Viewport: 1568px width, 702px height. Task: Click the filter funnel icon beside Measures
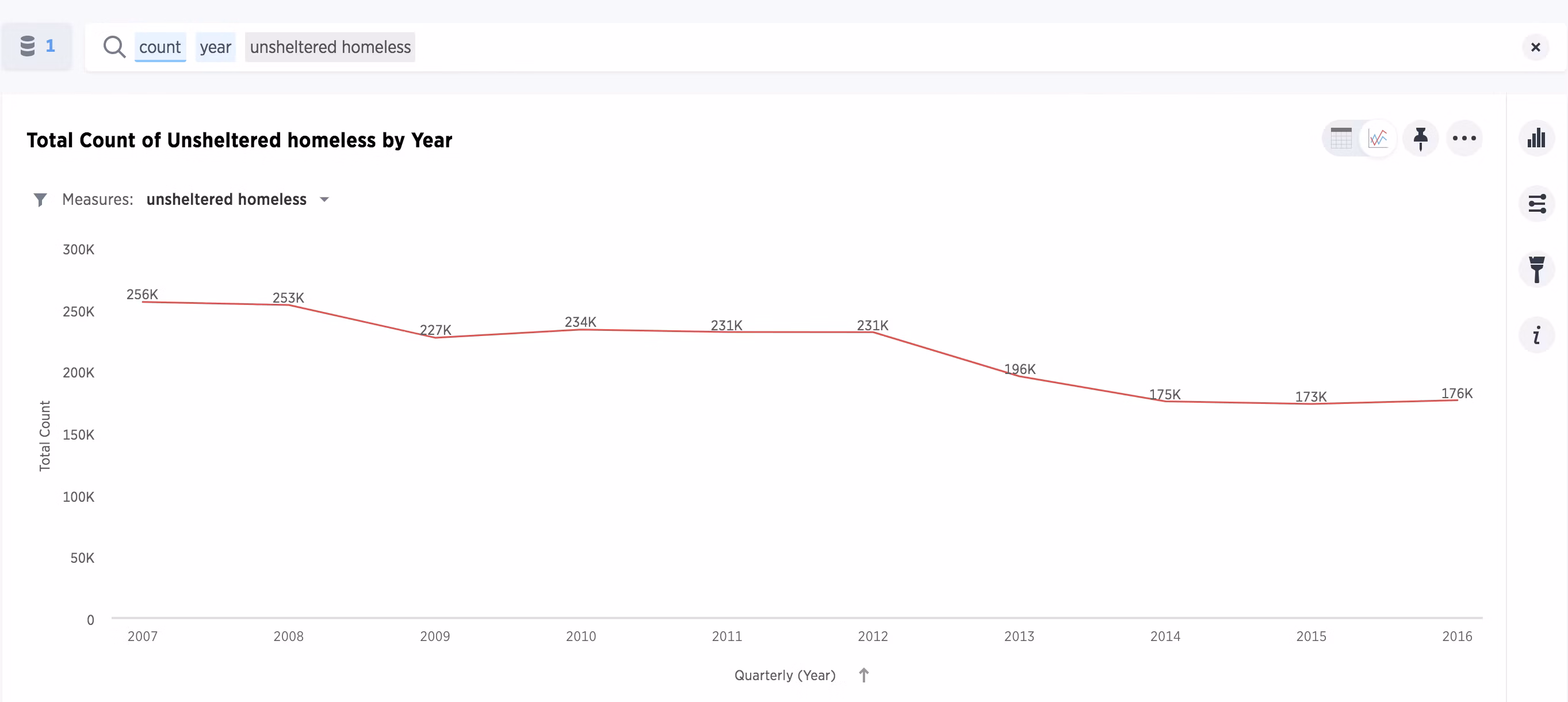click(40, 200)
